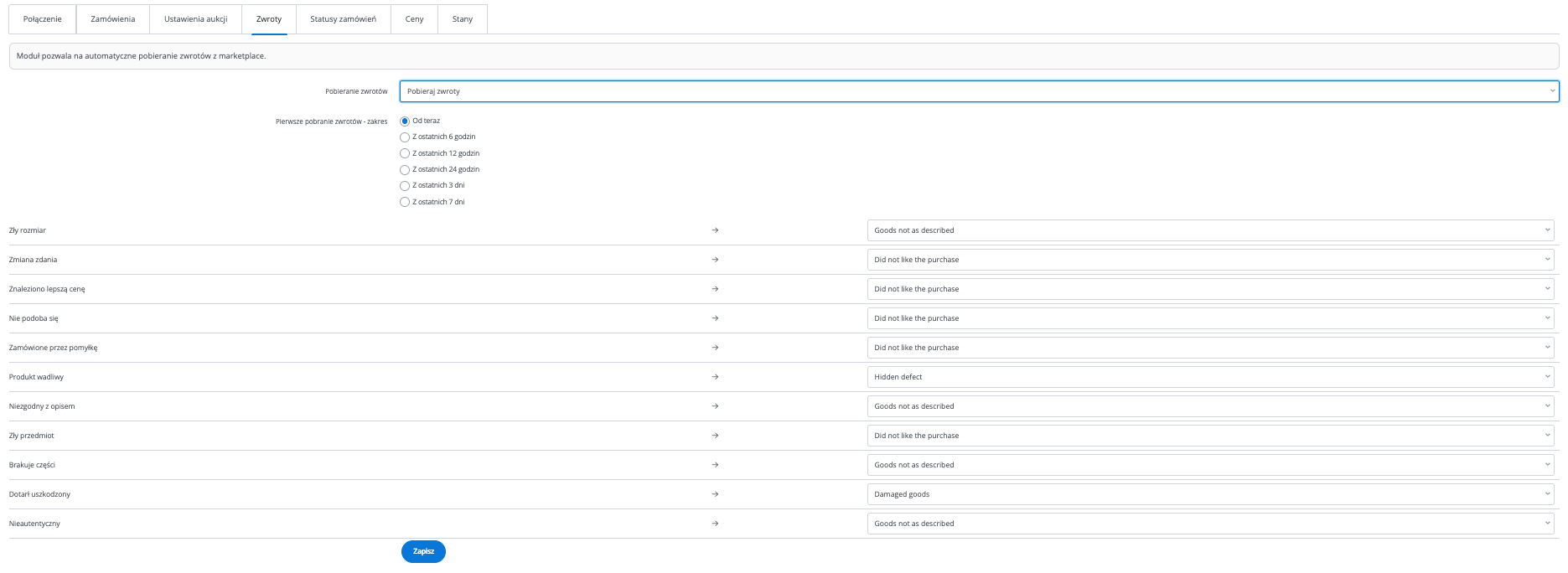Switch to the Zamówienia tab
The height and width of the screenshot is (573, 1568).
pos(112,19)
